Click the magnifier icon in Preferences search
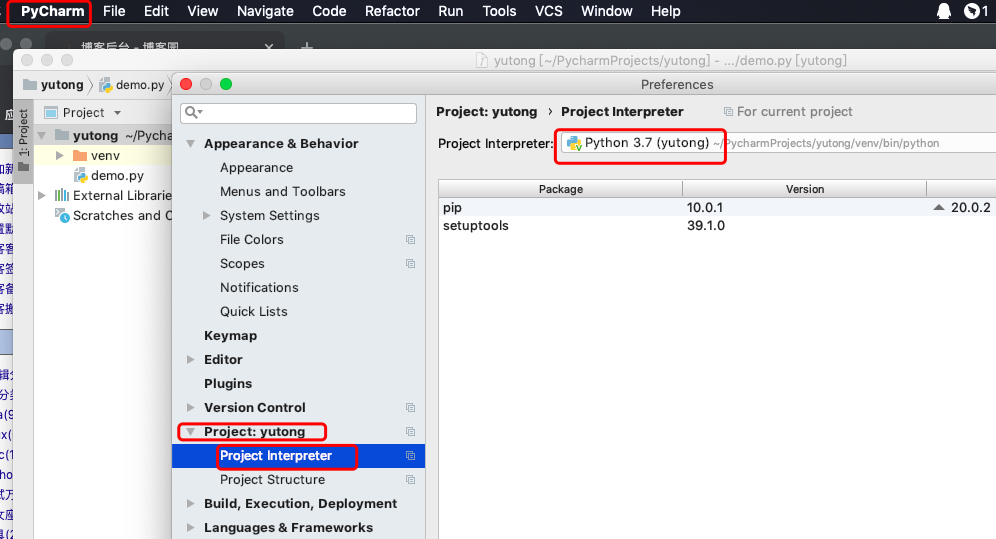This screenshot has height=539, width=996. pyautogui.click(x=192, y=112)
